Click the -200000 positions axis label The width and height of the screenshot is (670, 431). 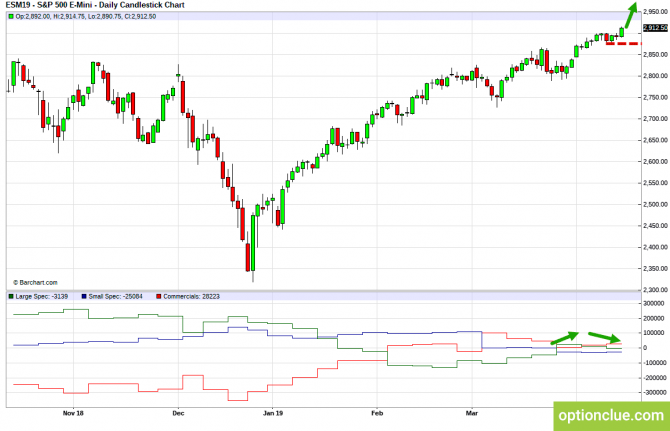tap(654, 378)
